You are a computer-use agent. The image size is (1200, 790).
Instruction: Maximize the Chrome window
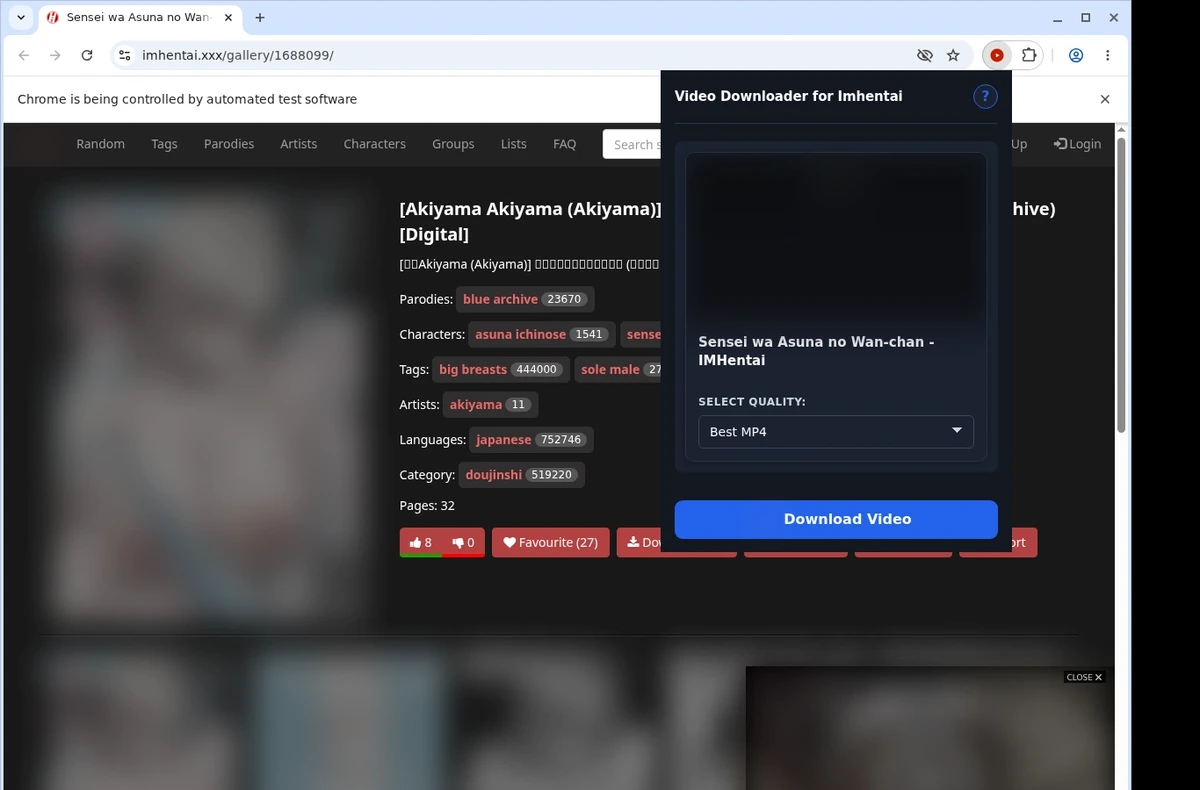pyautogui.click(x=1085, y=17)
